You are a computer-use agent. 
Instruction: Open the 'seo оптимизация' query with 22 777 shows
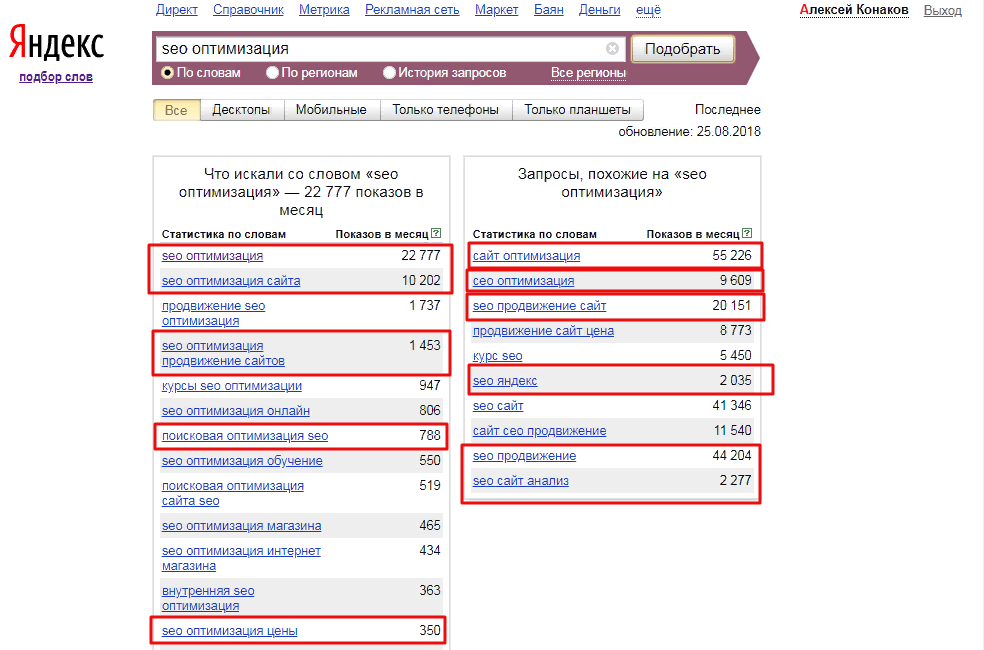[x=212, y=256]
